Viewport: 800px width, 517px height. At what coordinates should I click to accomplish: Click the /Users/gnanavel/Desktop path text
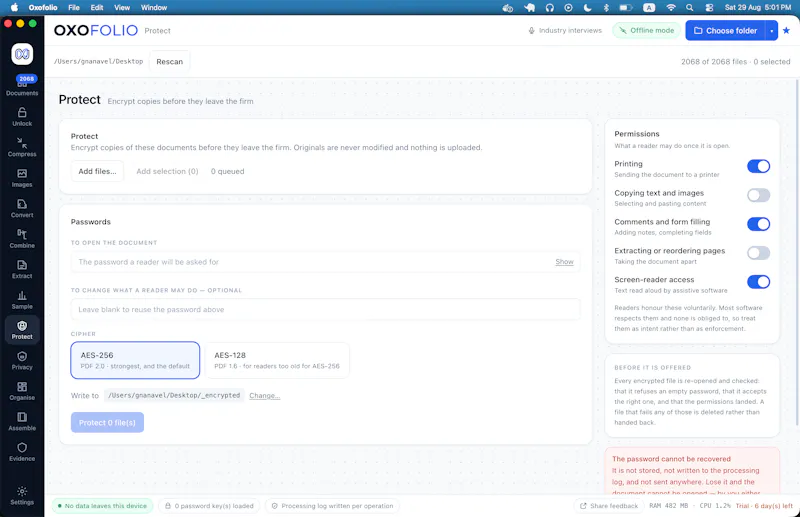tap(98, 61)
